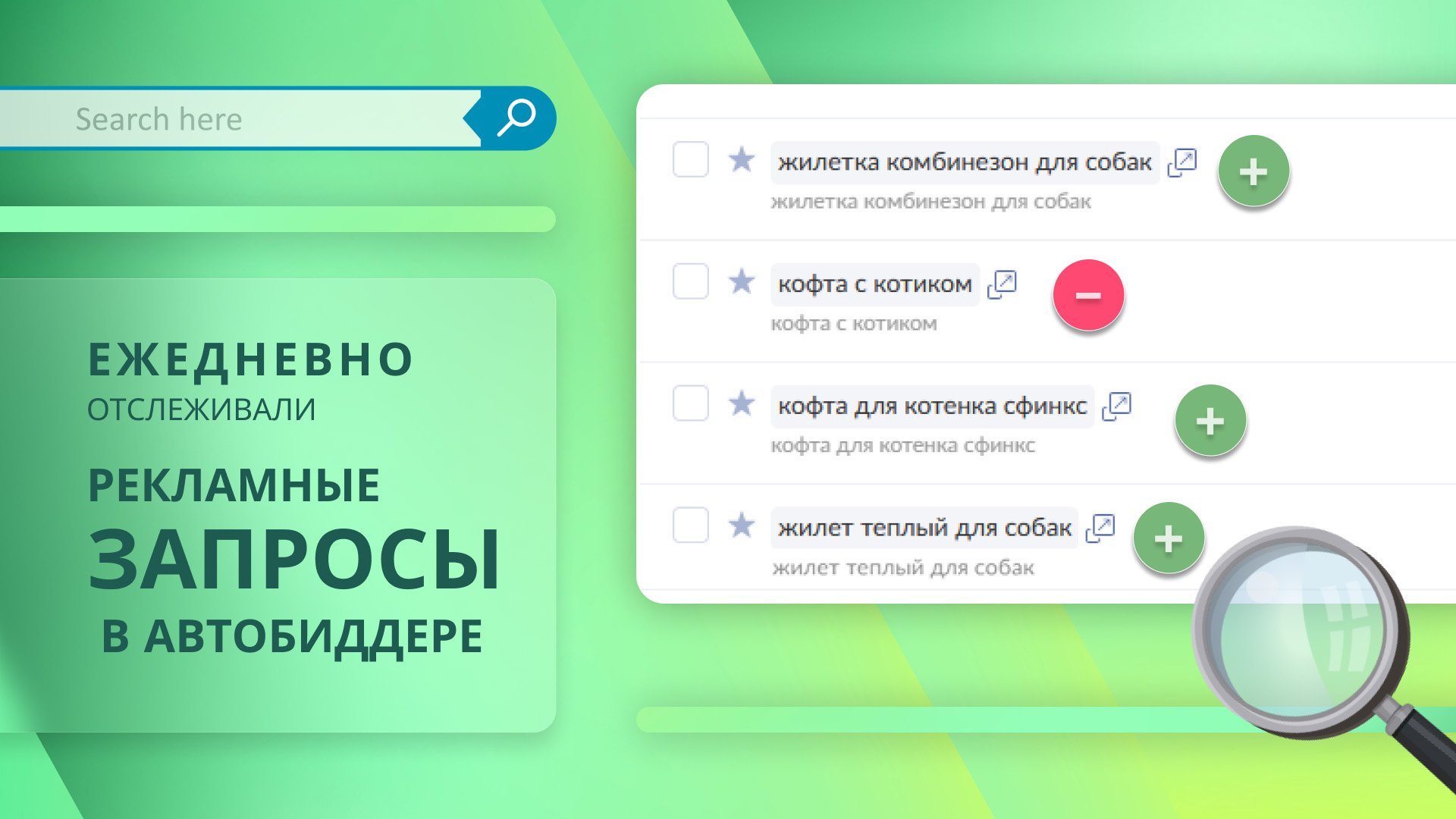Select the 'кофта с котиком' query label
This screenshot has width=1456, height=819.
click(874, 284)
